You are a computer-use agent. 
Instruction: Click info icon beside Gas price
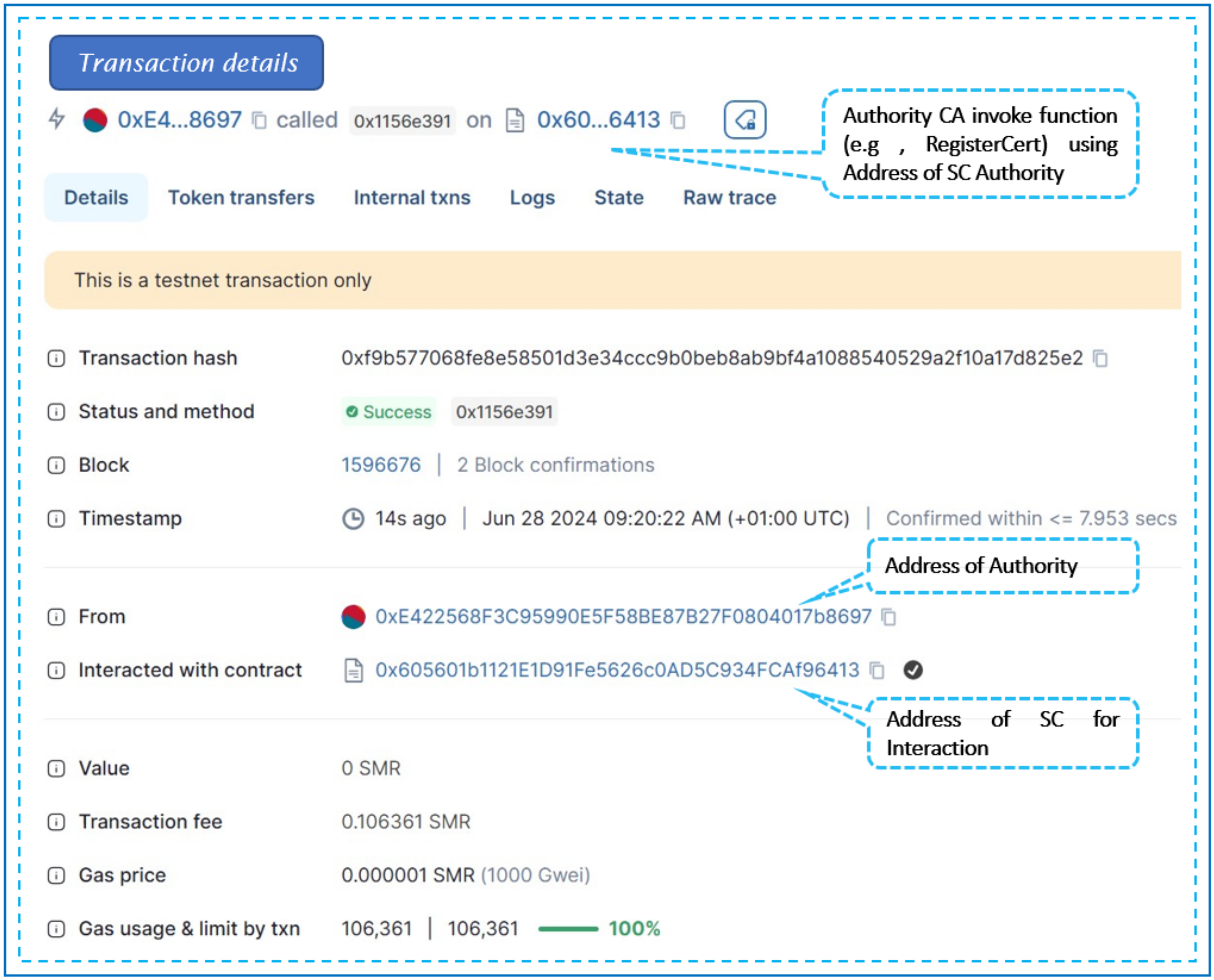[x=56, y=876]
